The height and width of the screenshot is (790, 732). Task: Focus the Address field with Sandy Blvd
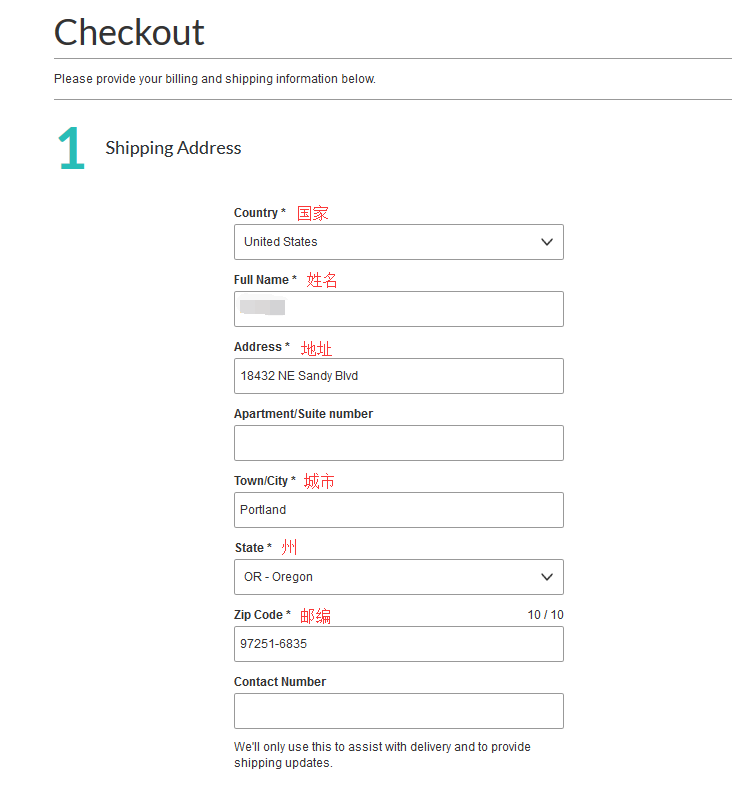(x=398, y=376)
